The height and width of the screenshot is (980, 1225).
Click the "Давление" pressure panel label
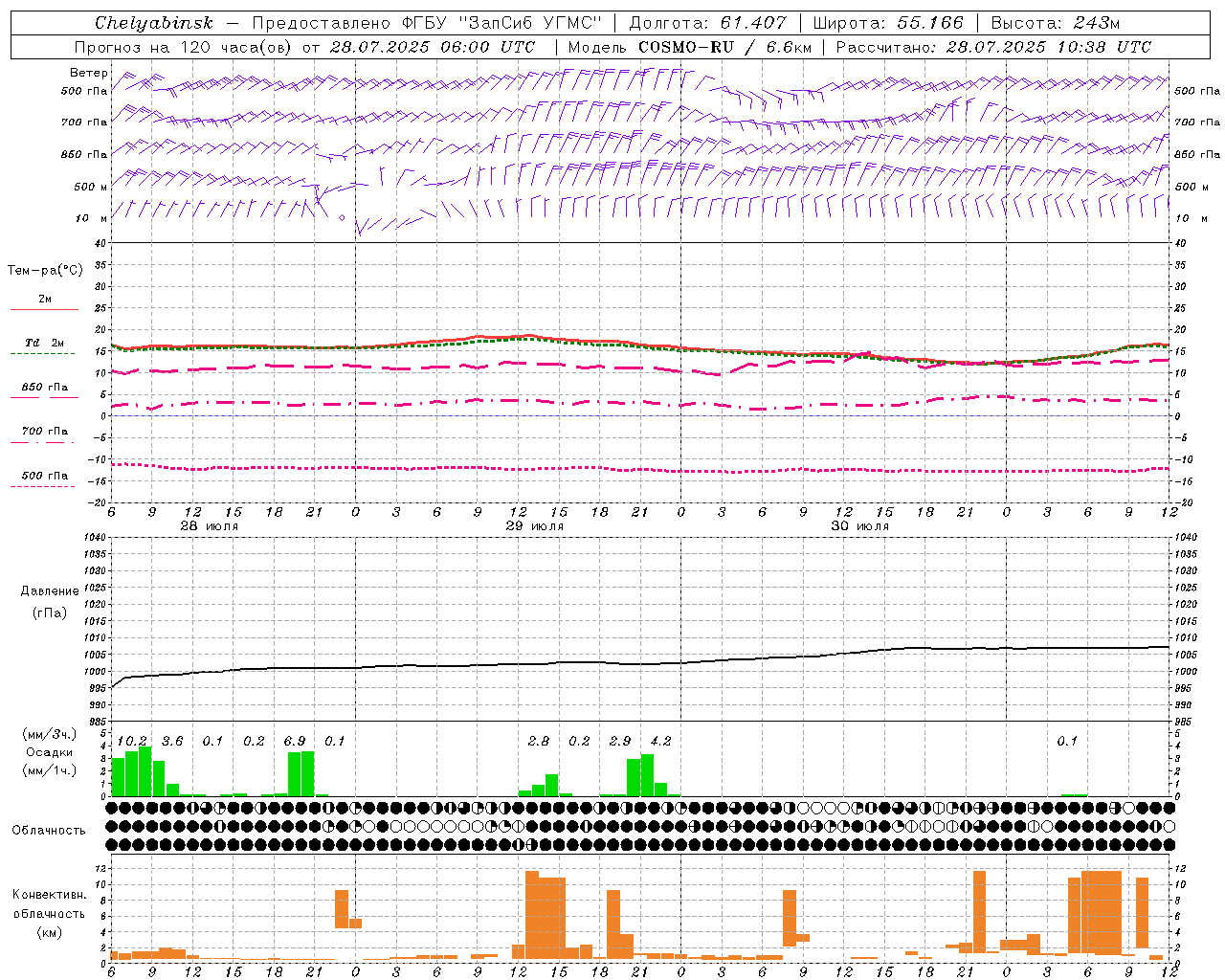[x=50, y=591]
